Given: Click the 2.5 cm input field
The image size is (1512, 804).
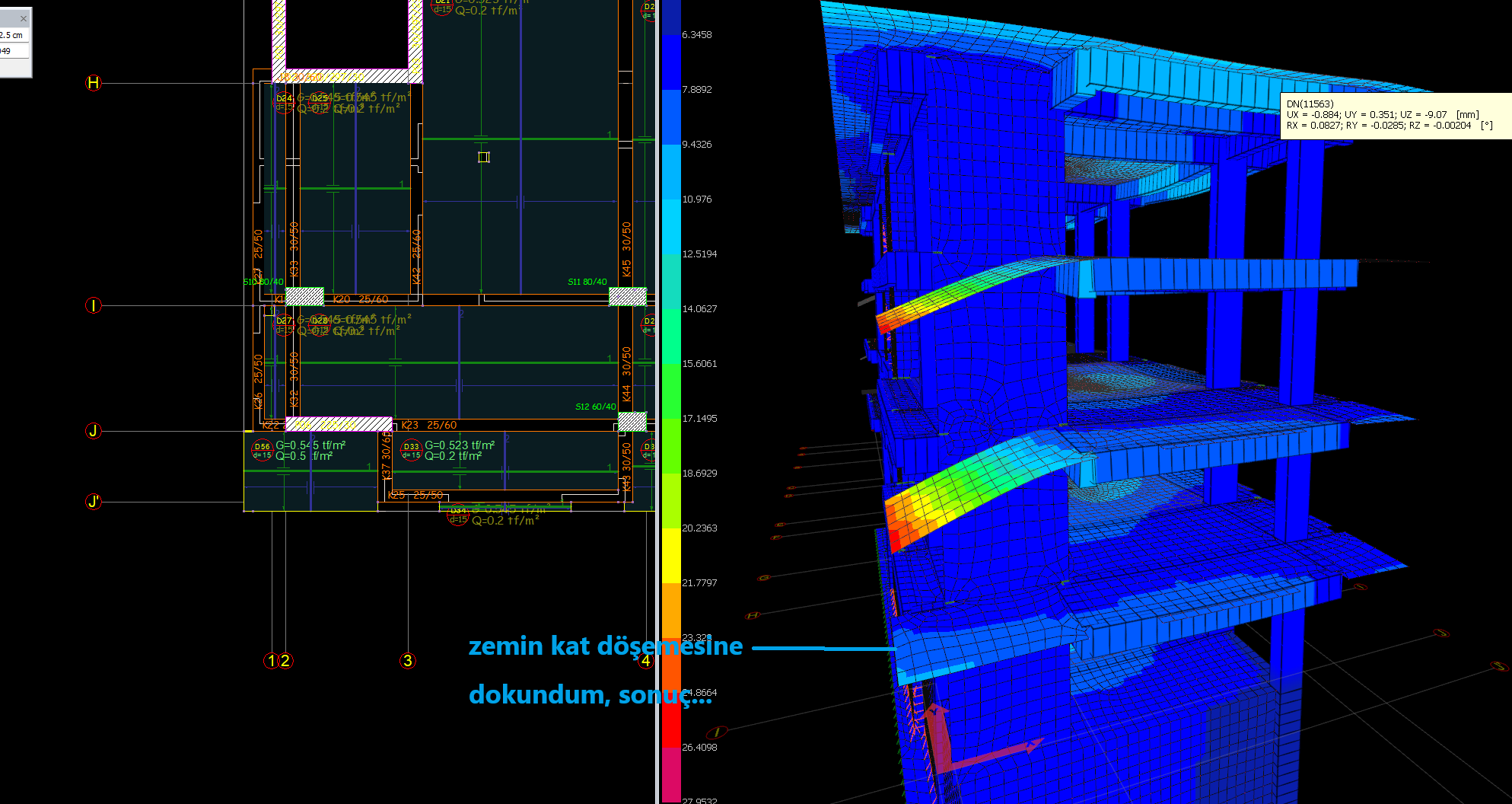Looking at the screenshot, I should tap(13, 35).
